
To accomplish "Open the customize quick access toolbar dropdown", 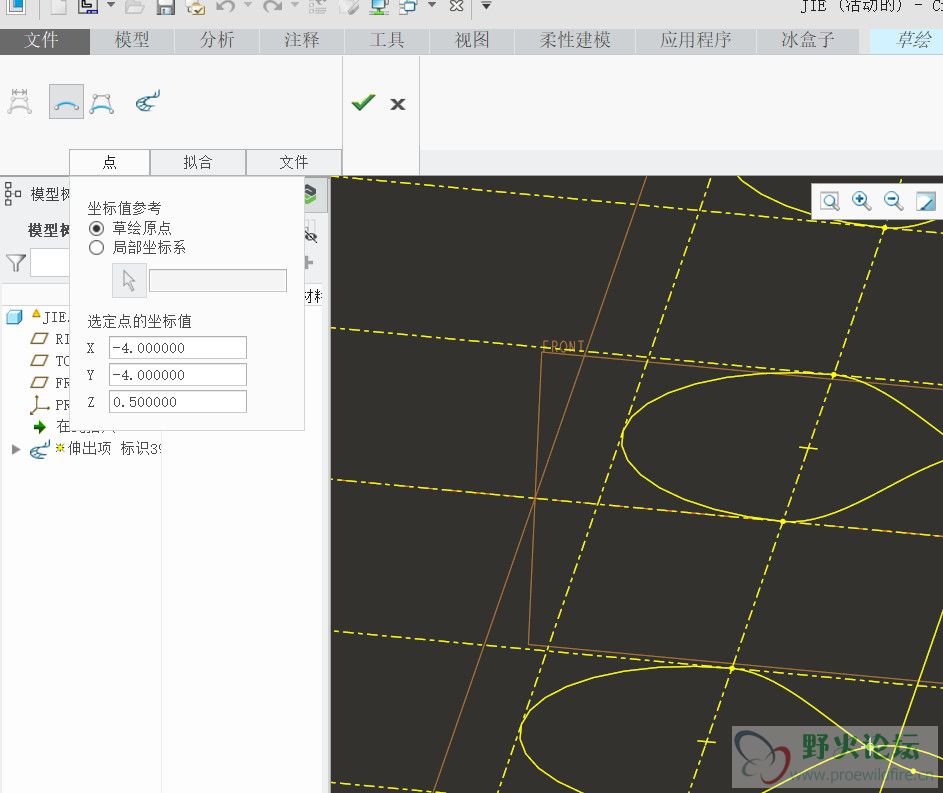I will click(486, 5).
